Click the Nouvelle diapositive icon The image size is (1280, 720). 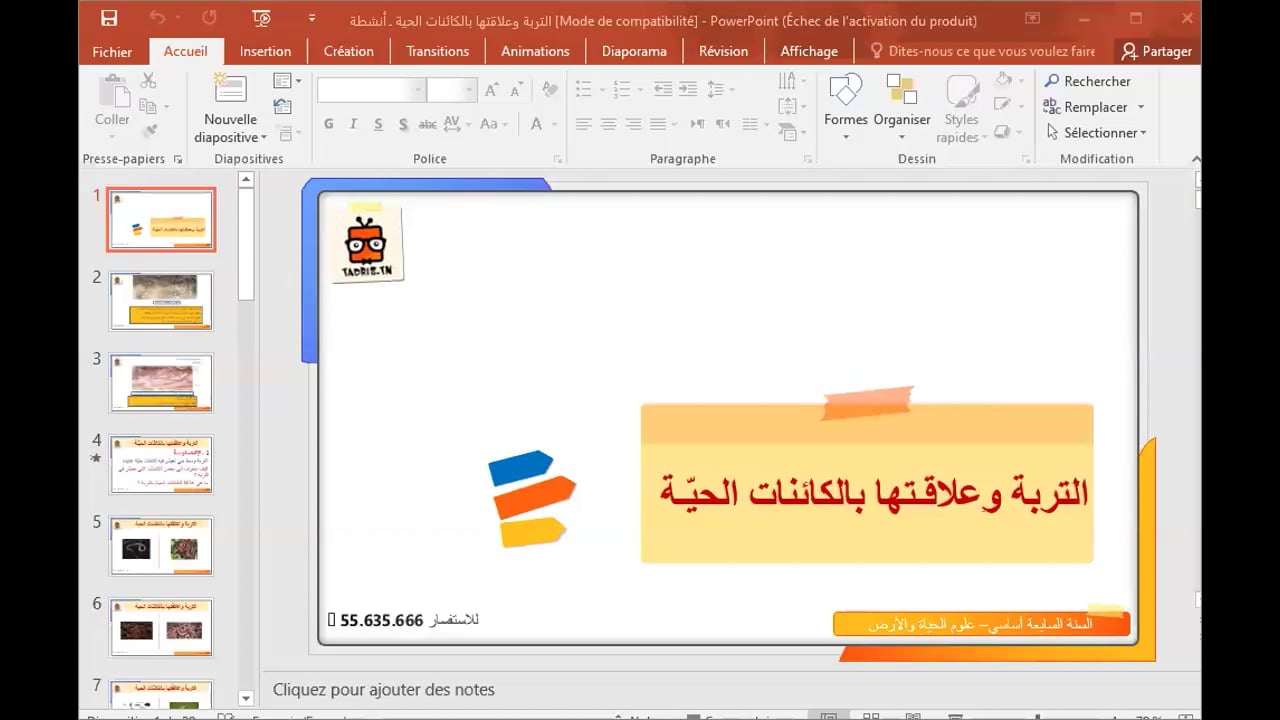point(231,90)
